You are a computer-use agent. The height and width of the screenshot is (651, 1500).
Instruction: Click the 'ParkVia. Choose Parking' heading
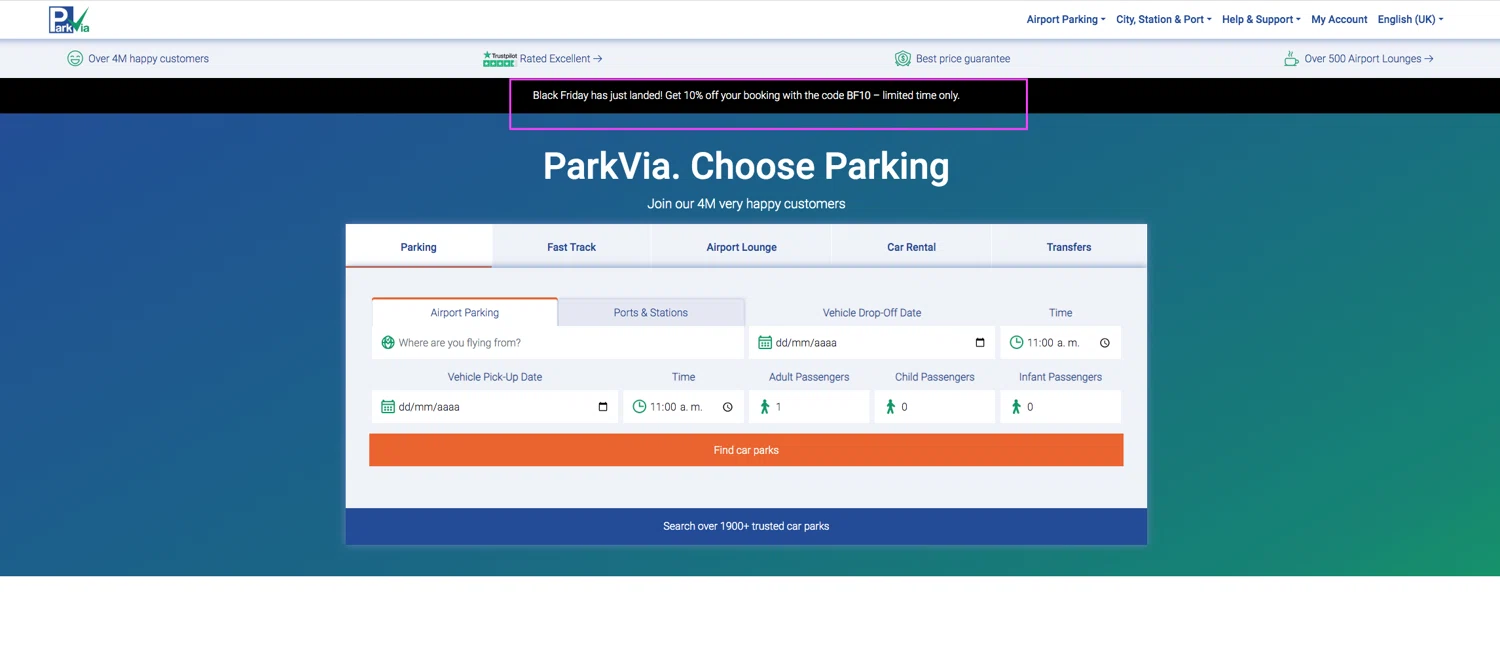(746, 166)
